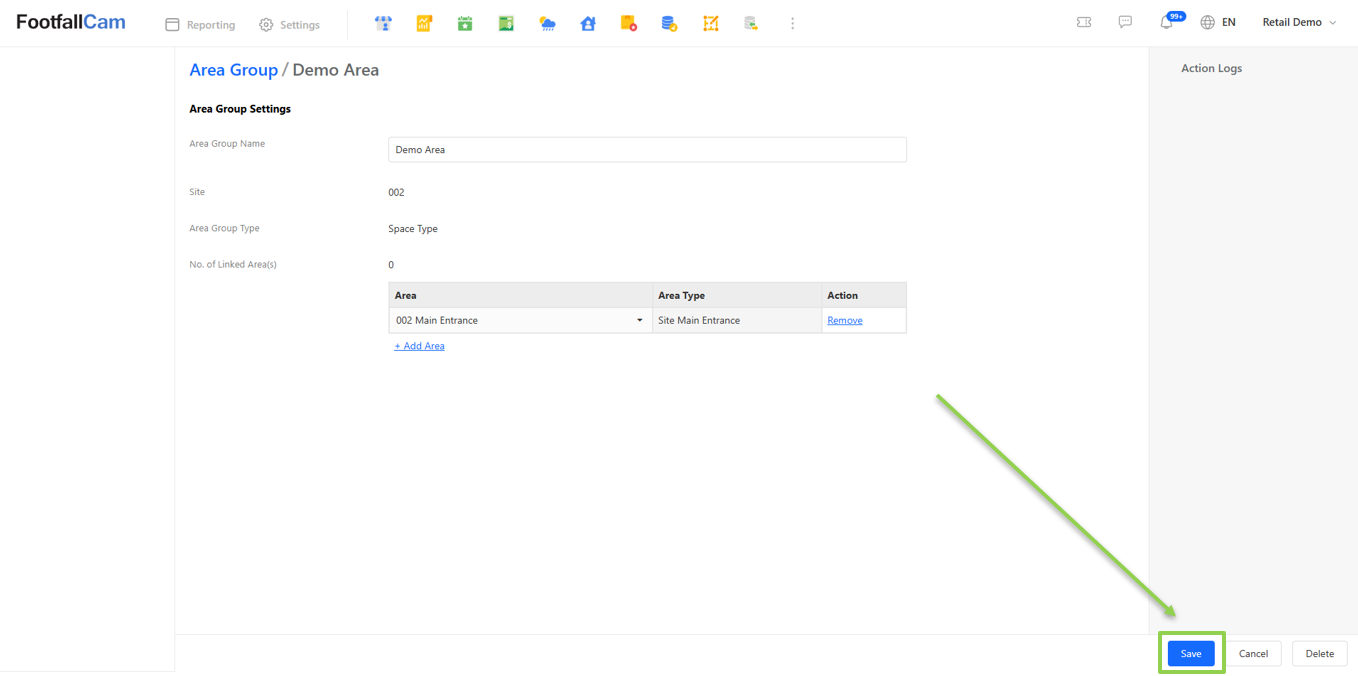Open the Retail Demo account dropdown
The image size is (1358, 676).
point(1298,22)
